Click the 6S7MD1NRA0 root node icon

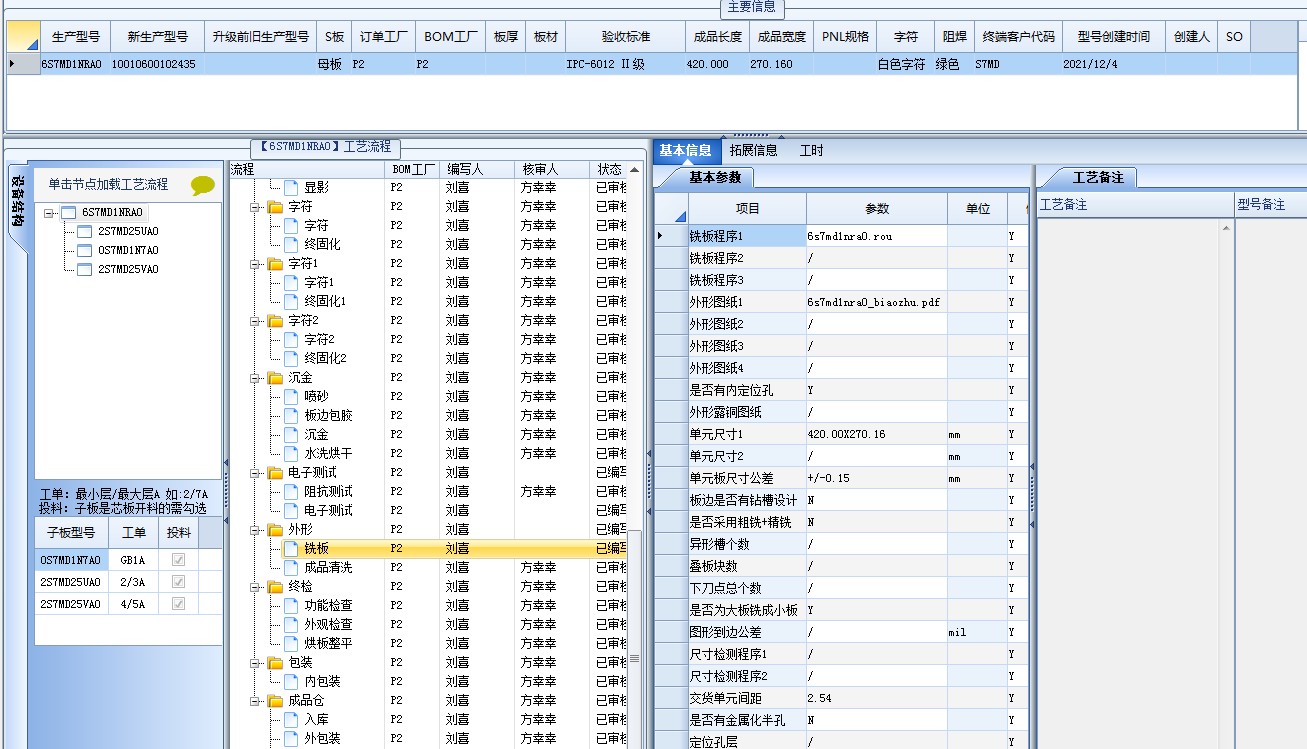(x=69, y=212)
